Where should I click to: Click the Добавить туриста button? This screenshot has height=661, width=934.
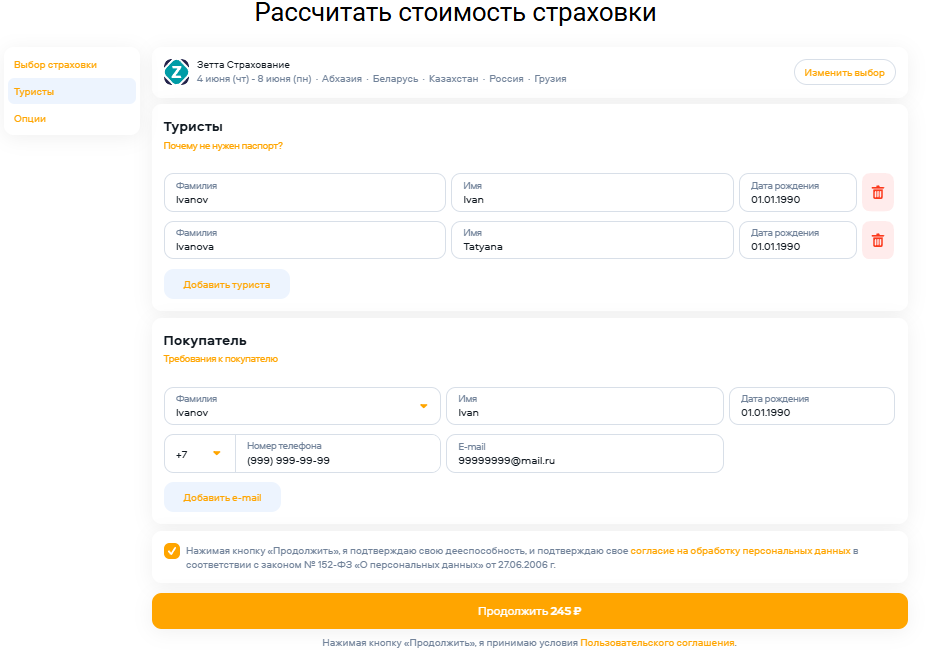(227, 284)
